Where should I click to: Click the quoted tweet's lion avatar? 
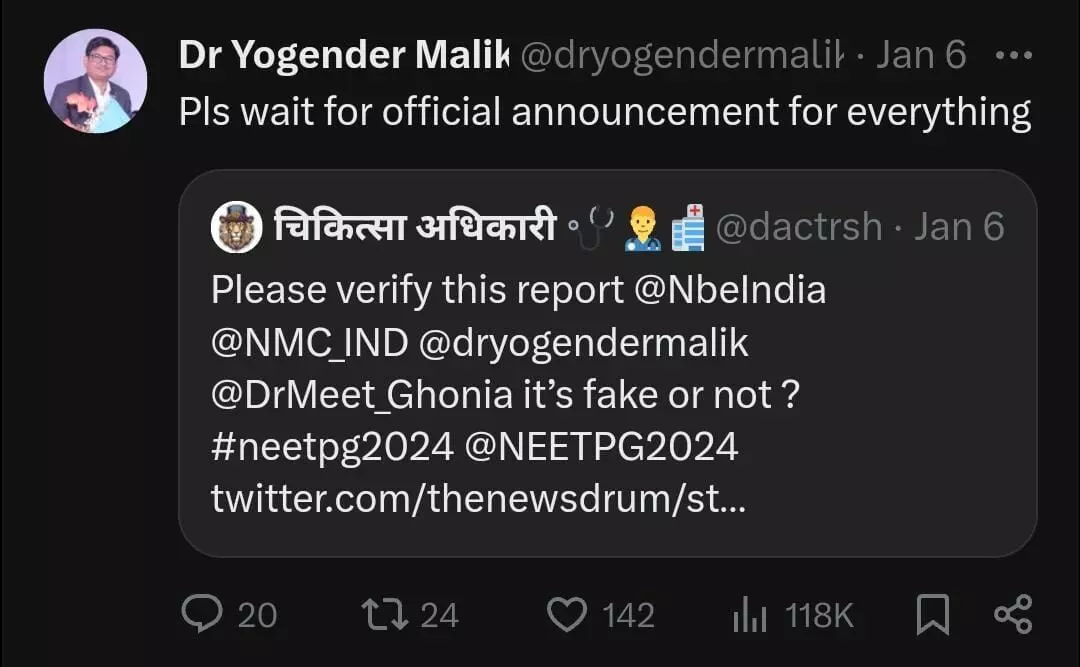tap(236, 228)
